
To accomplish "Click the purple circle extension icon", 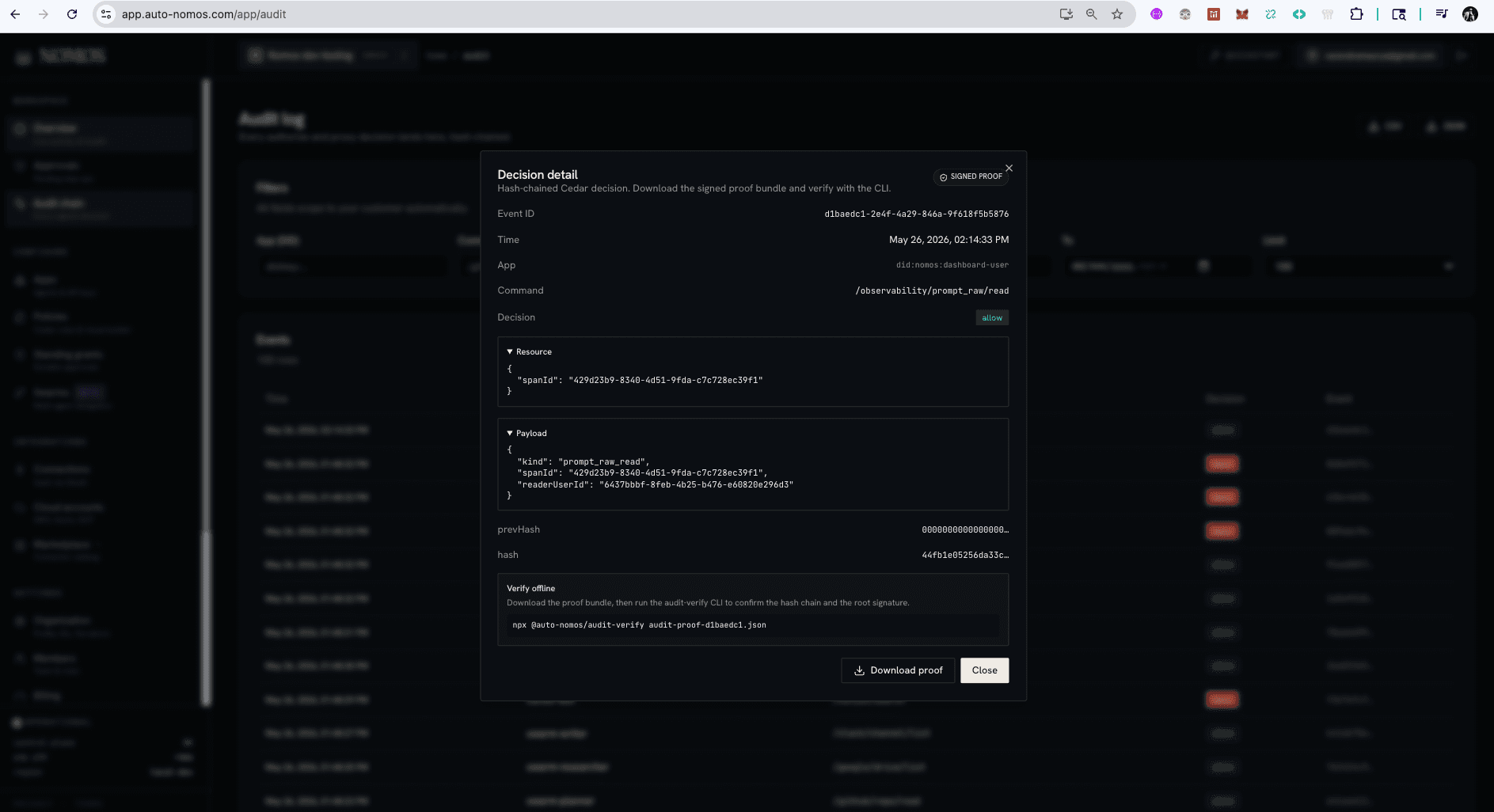I will [x=1157, y=14].
